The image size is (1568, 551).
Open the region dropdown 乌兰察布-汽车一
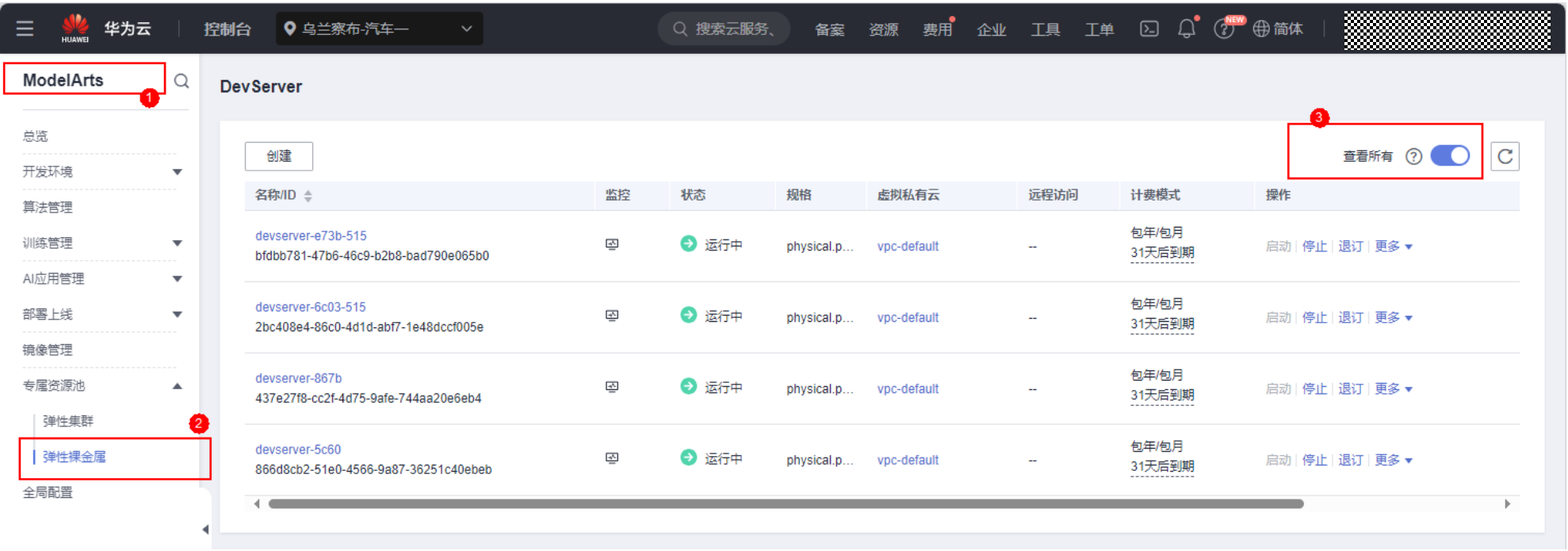[x=380, y=29]
